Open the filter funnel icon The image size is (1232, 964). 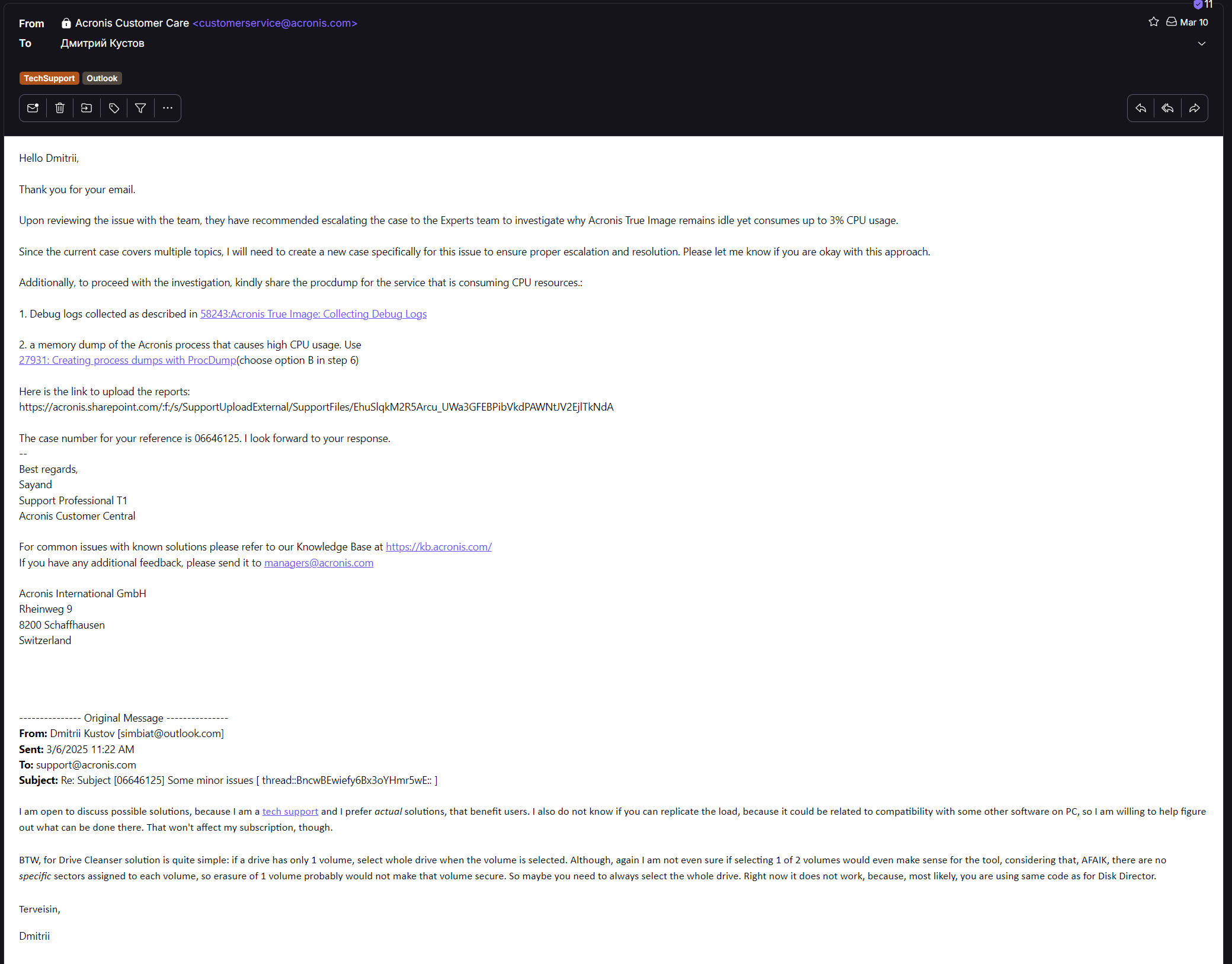(140, 108)
